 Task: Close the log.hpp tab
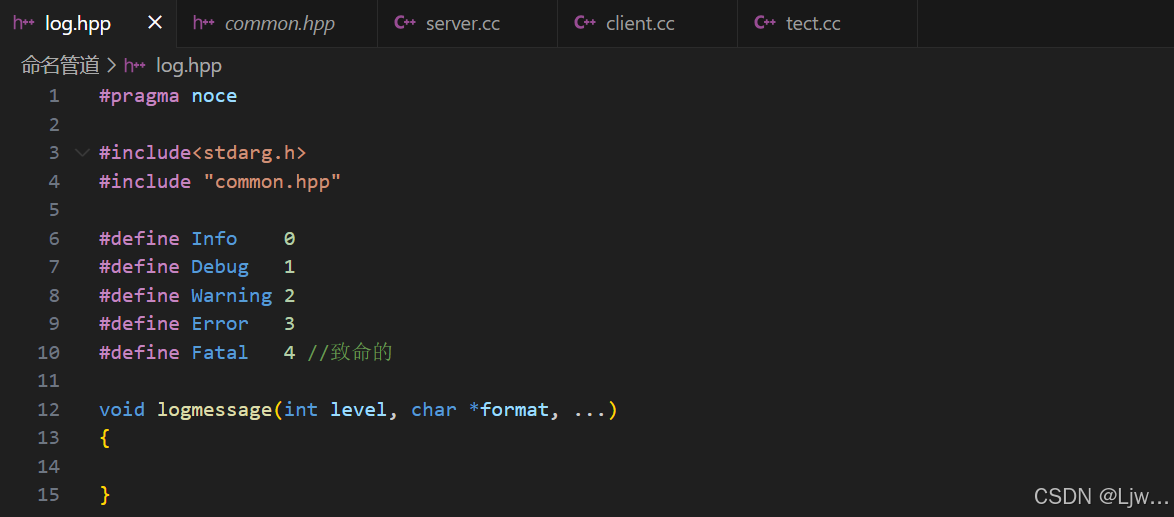(154, 23)
